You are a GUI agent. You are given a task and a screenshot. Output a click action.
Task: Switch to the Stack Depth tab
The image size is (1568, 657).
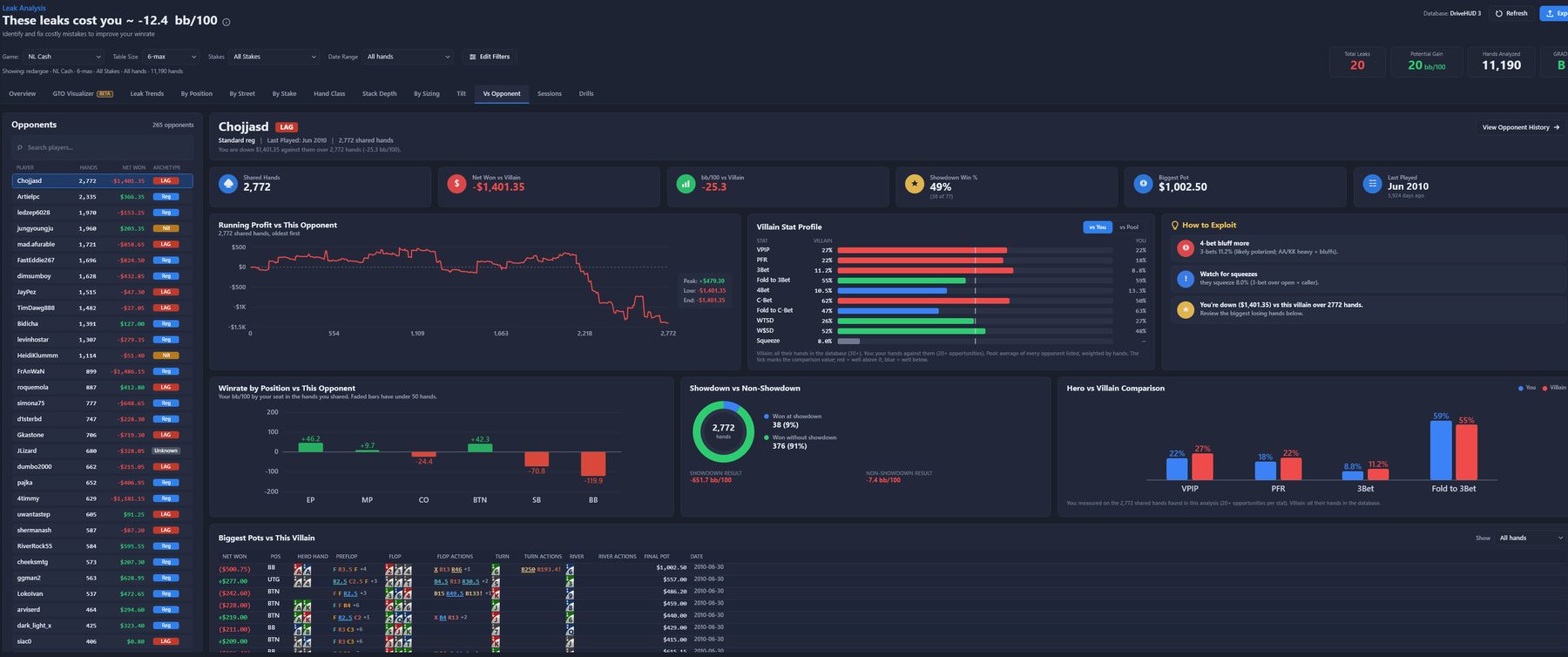[x=379, y=93]
